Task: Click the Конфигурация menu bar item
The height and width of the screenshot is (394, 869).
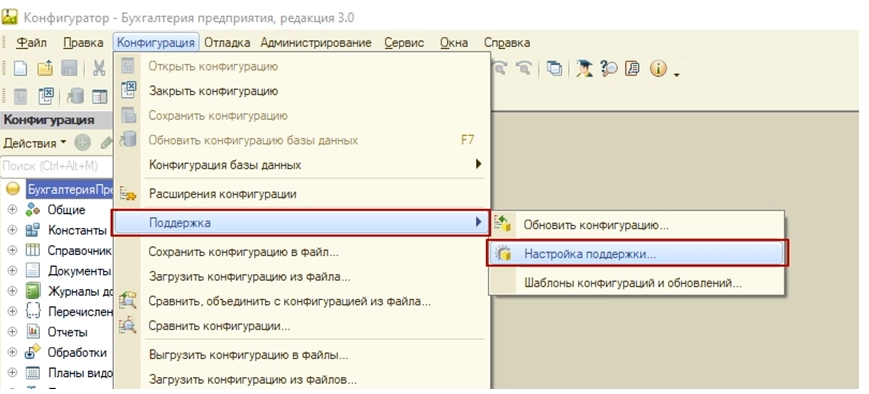Action: tap(156, 43)
